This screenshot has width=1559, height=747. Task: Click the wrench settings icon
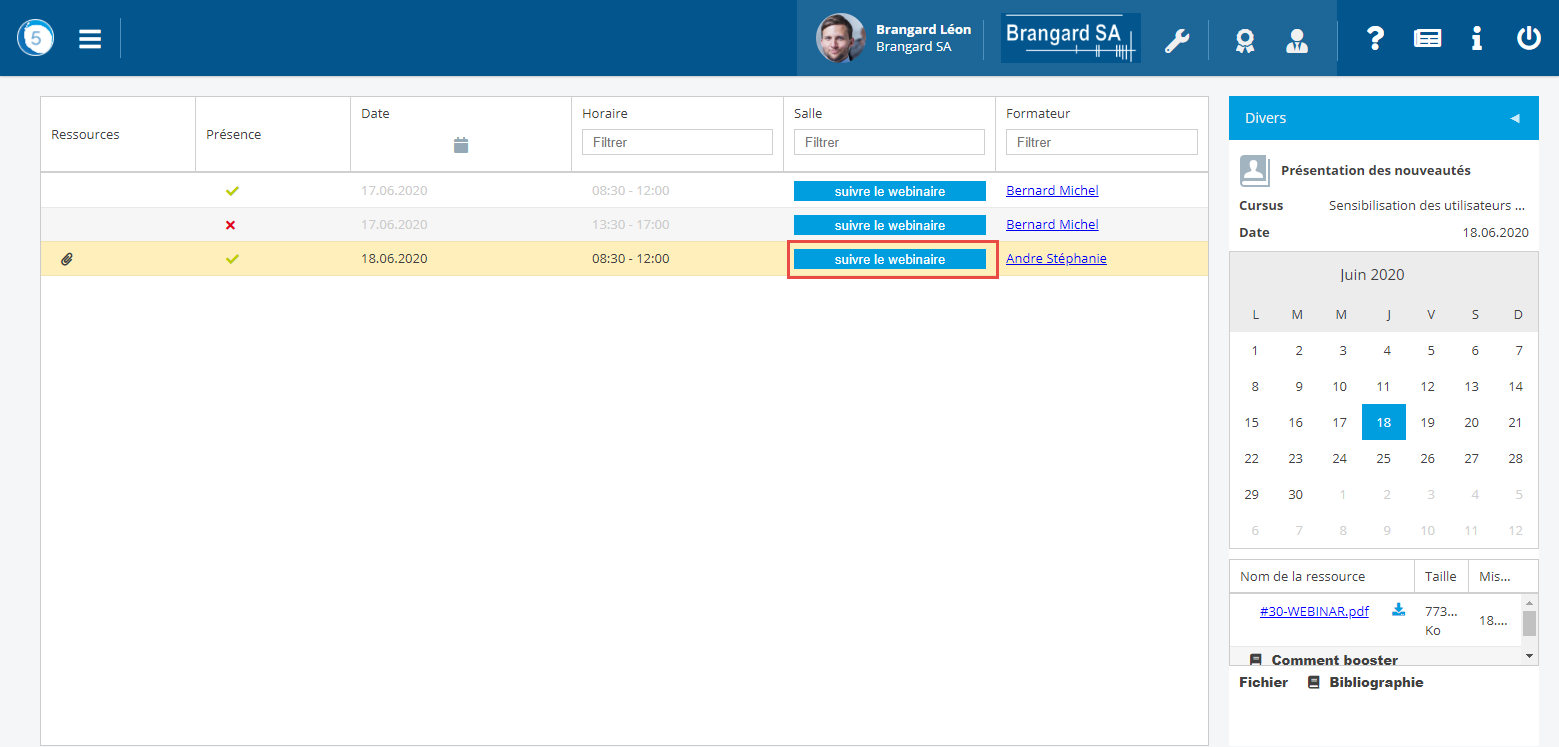click(x=1177, y=41)
